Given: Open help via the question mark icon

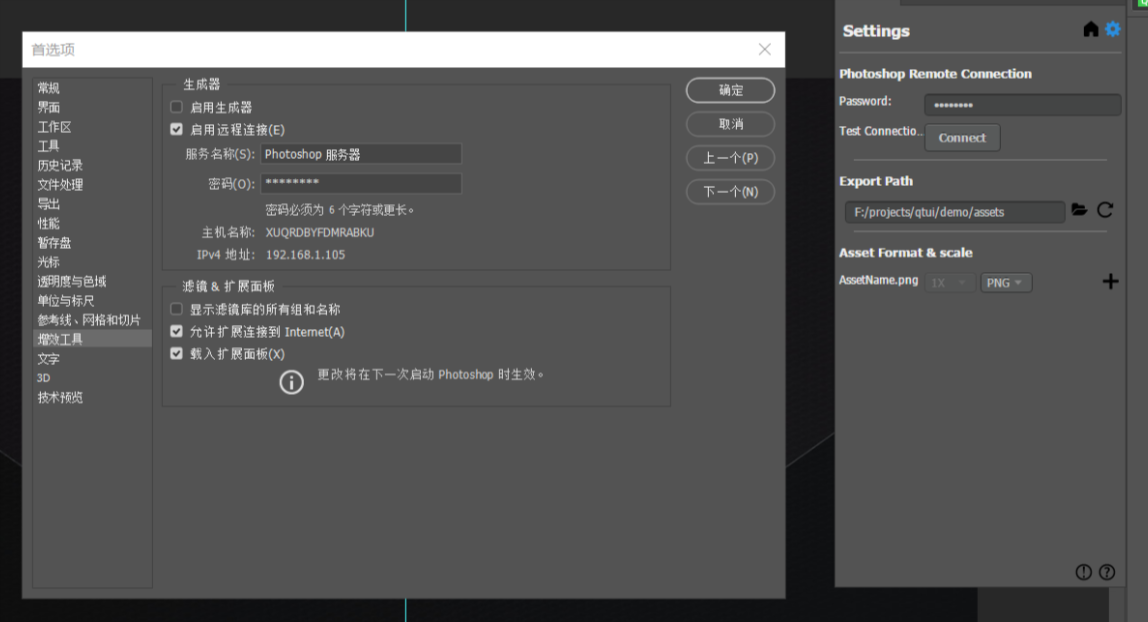Looking at the screenshot, I should pos(1105,571).
